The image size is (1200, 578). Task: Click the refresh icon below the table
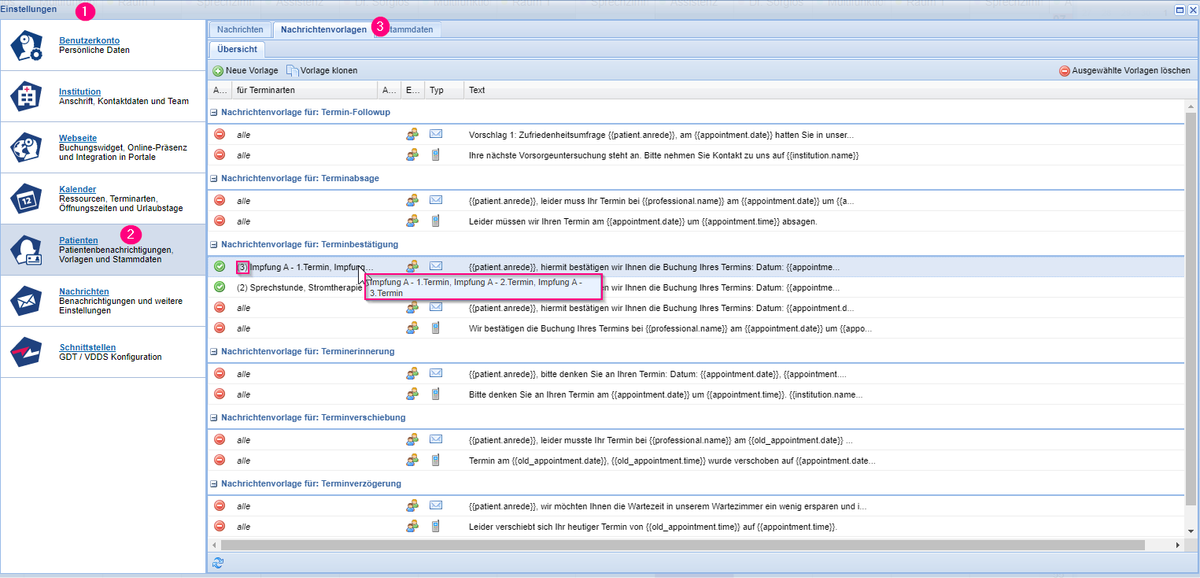[x=218, y=562]
